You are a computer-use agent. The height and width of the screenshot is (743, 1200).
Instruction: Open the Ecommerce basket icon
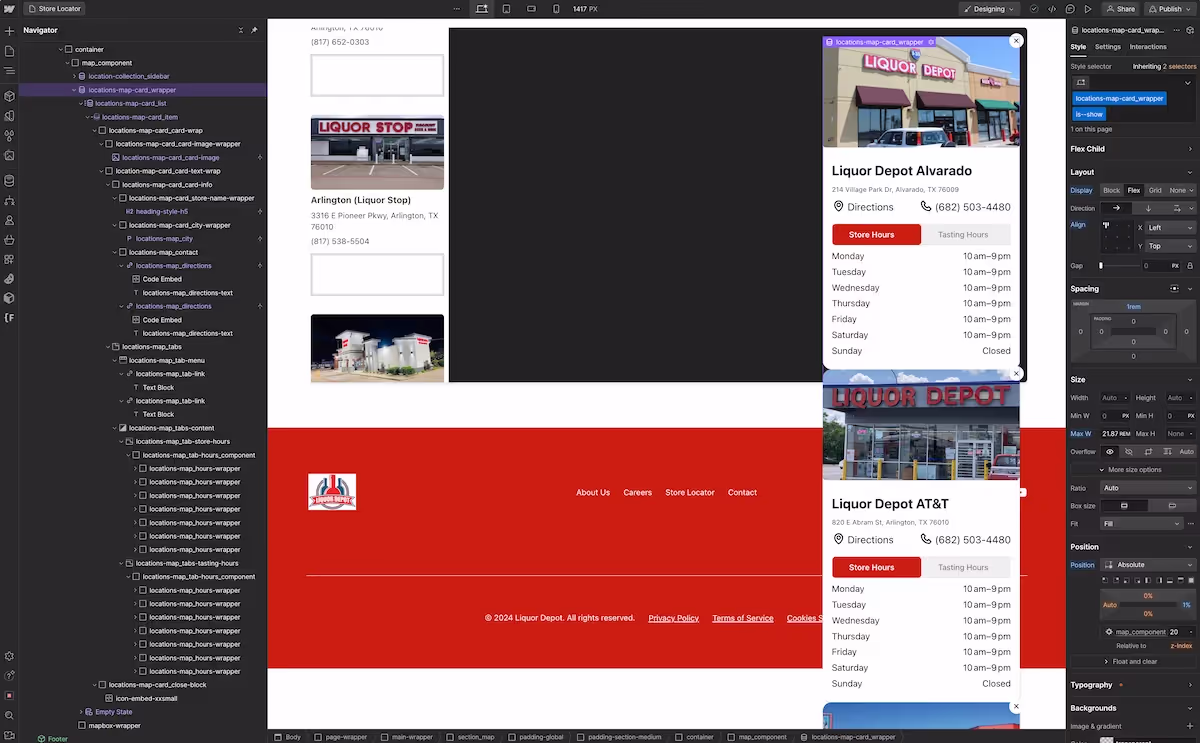(x=9, y=240)
